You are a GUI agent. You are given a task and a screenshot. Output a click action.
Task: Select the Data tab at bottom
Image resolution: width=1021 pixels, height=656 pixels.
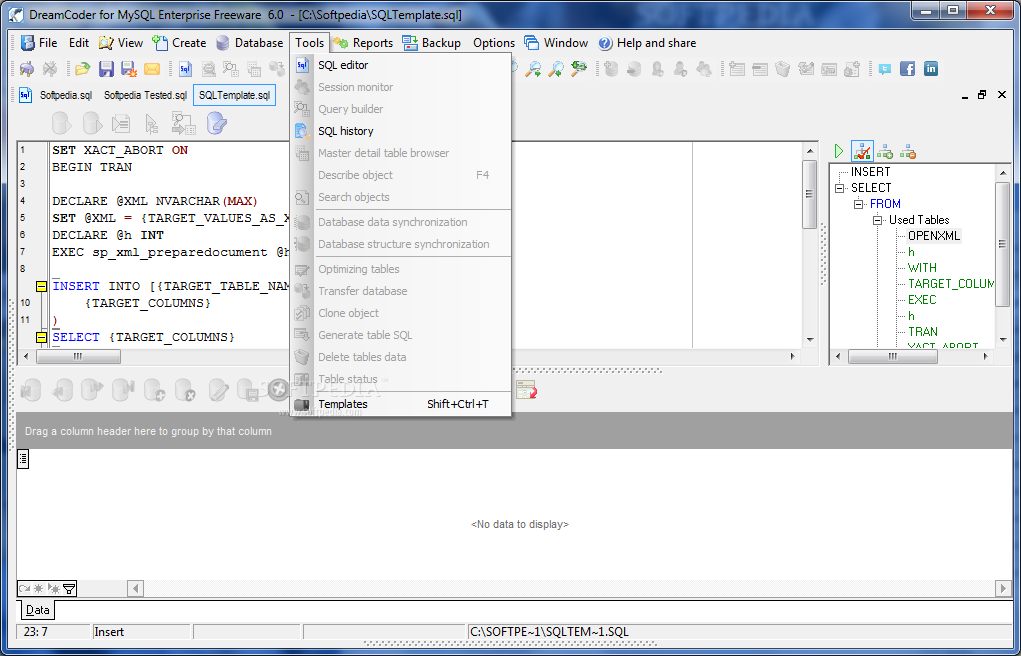click(x=37, y=610)
